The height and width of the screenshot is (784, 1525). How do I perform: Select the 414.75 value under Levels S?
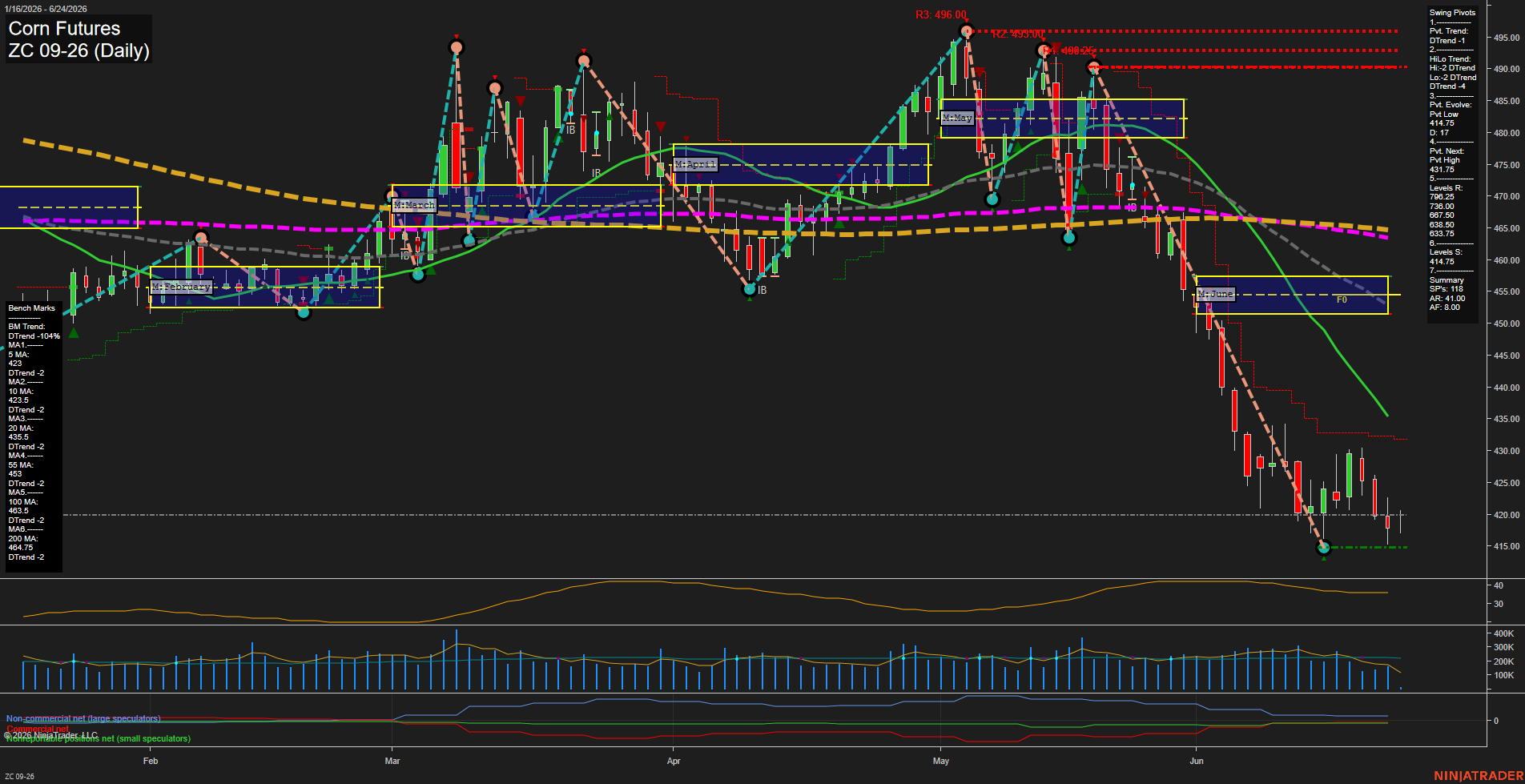click(1442, 261)
